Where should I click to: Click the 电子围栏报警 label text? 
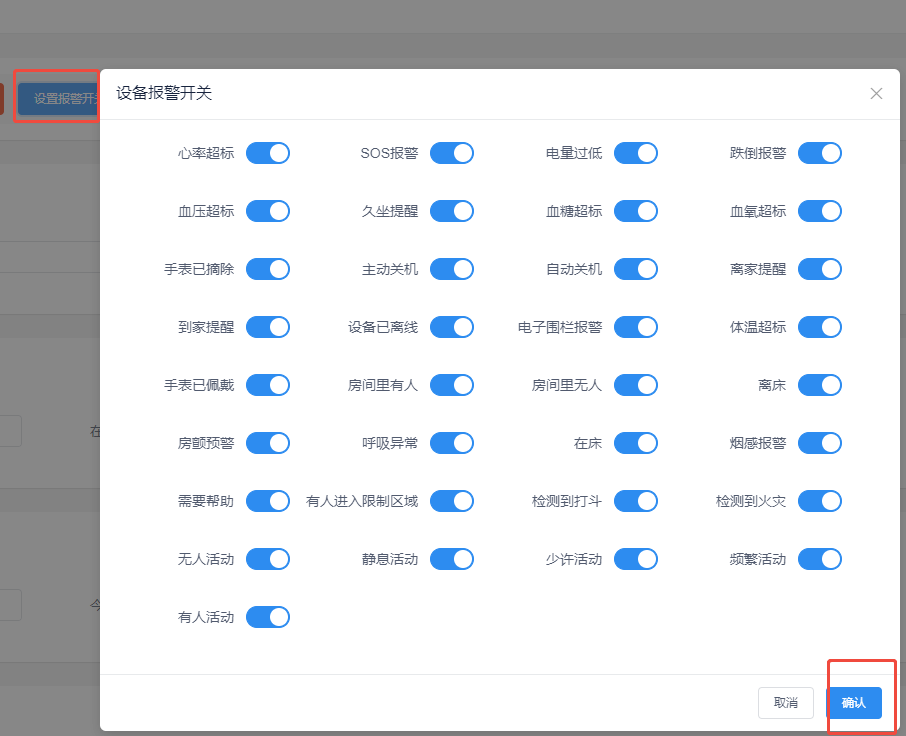tap(560, 327)
